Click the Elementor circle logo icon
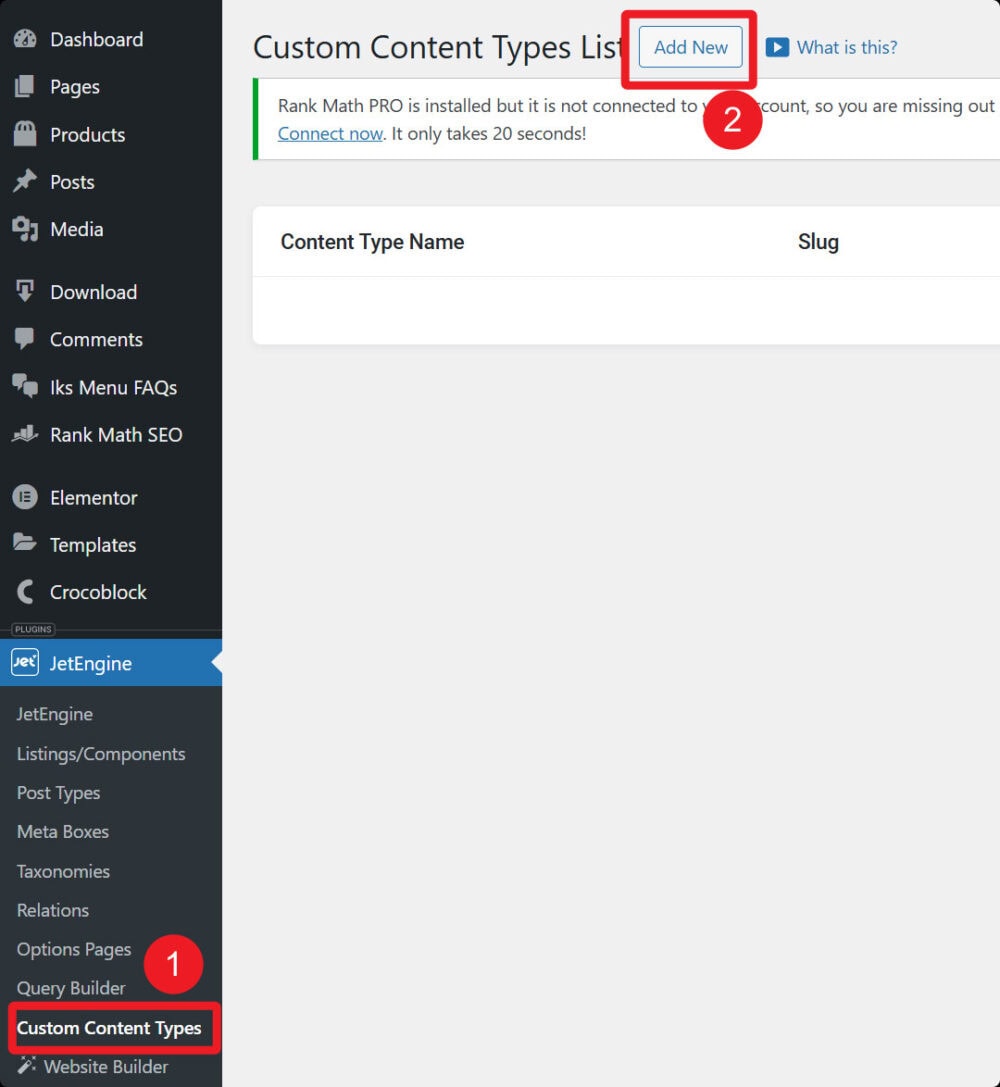 click(x=25, y=497)
